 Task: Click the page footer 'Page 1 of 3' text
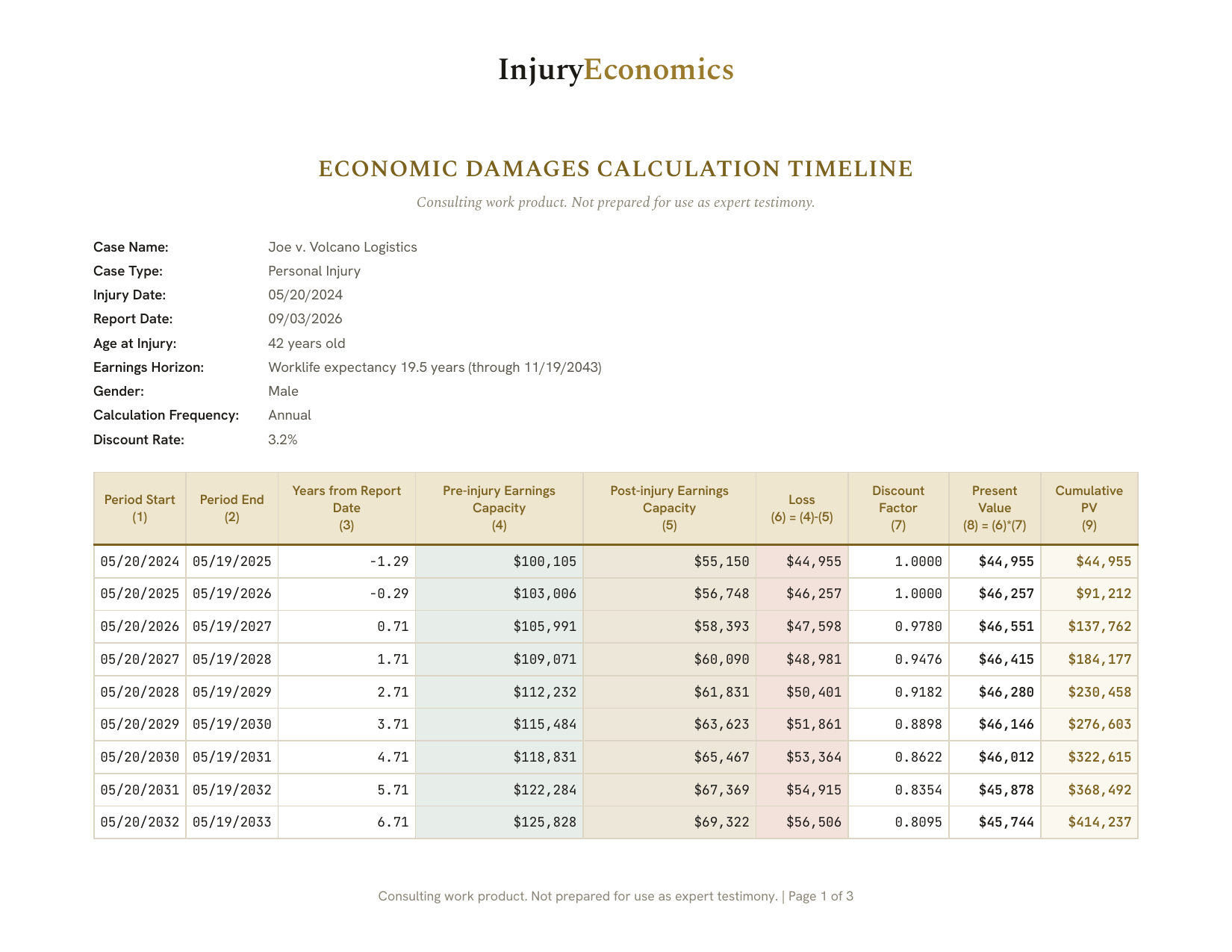coord(821,896)
